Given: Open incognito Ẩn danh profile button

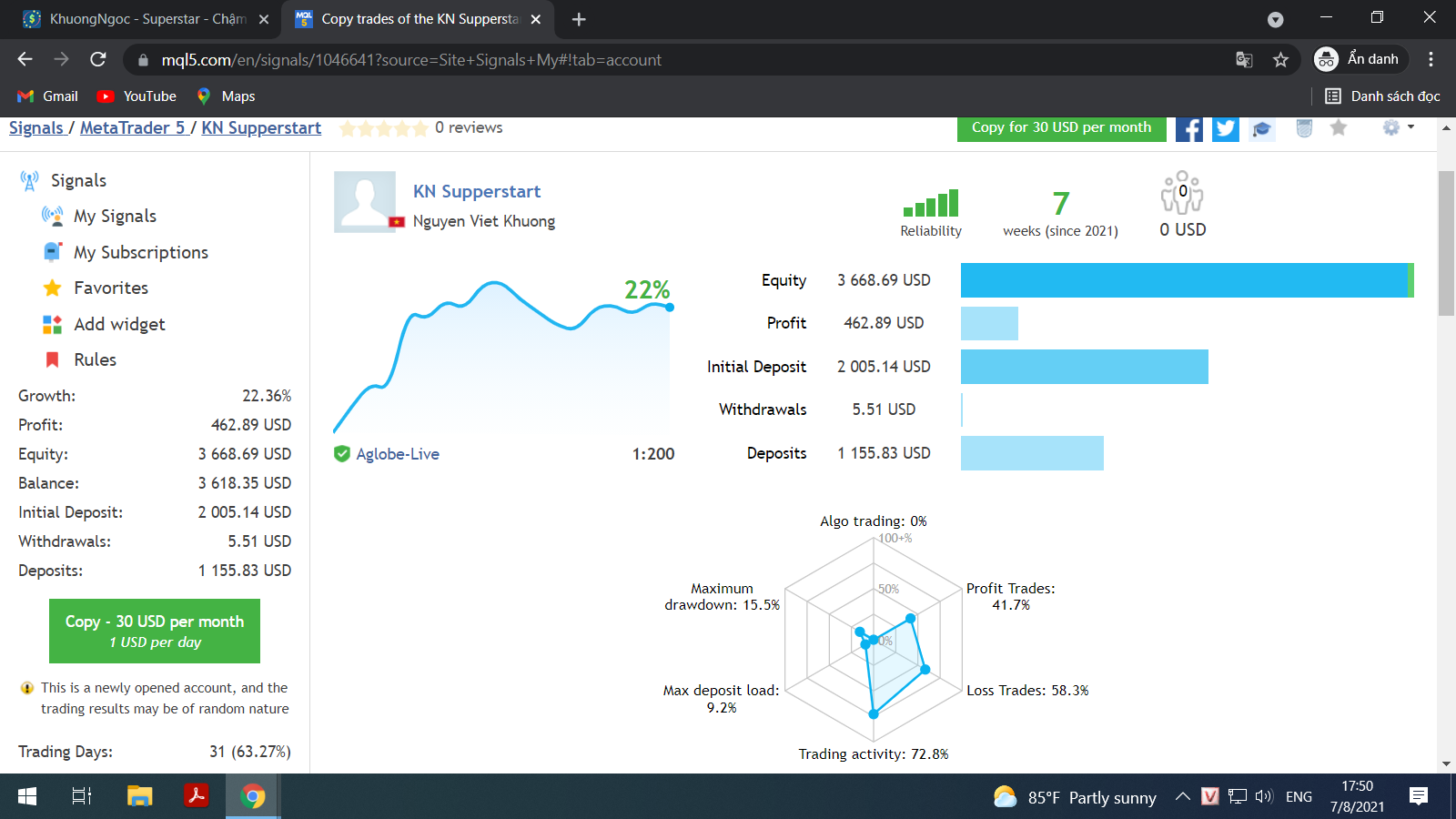Looking at the screenshot, I should 1360,59.
